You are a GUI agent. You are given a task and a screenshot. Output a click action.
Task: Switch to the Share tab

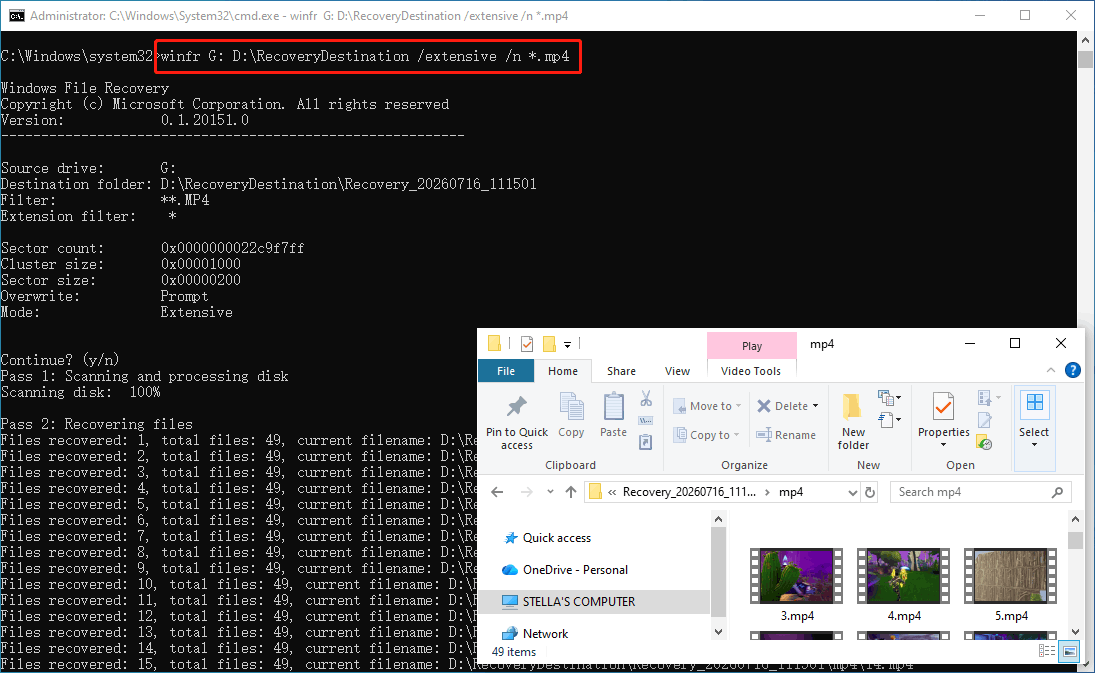click(x=621, y=371)
